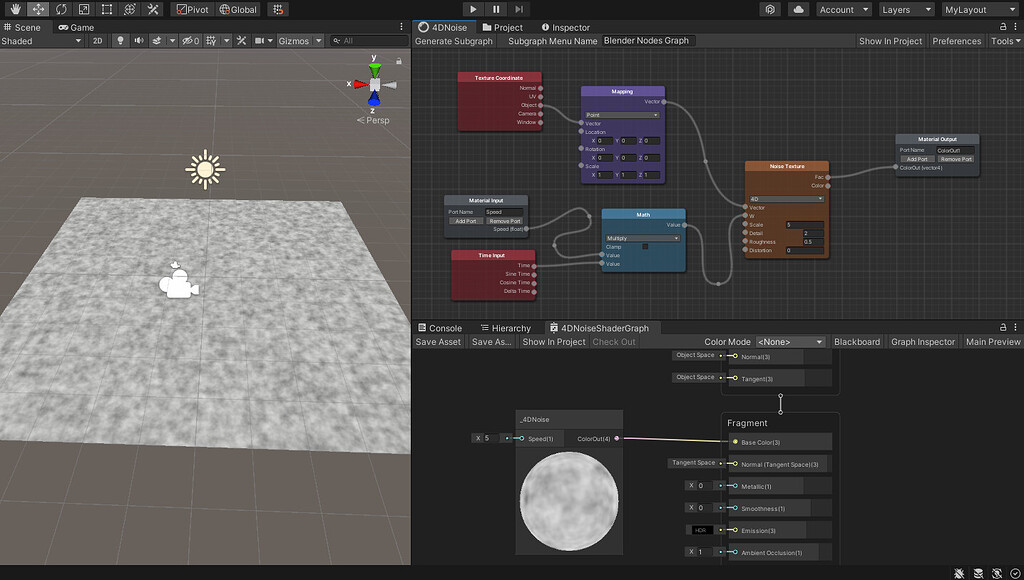This screenshot has width=1024, height=580.
Task: Toggle 2D view mode in Scene
Action: pos(97,41)
